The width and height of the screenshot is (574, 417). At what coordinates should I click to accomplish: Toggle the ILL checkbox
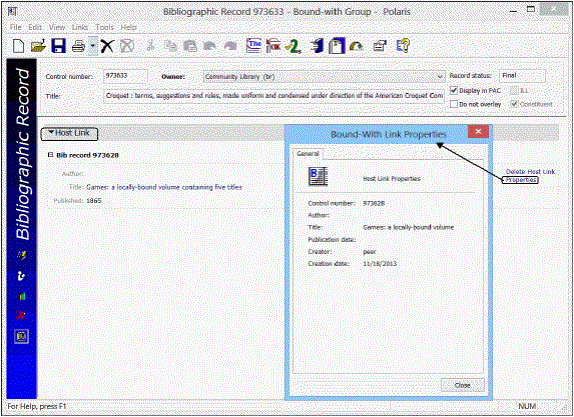514,90
